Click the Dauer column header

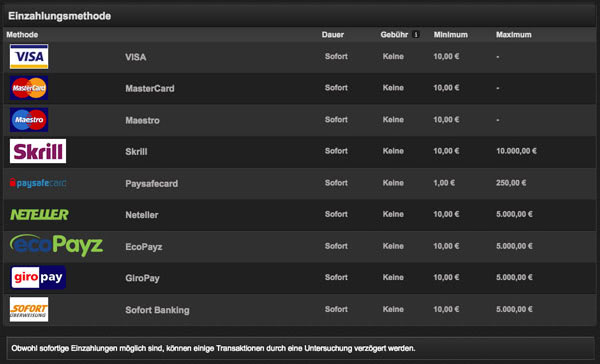[333, 34]
